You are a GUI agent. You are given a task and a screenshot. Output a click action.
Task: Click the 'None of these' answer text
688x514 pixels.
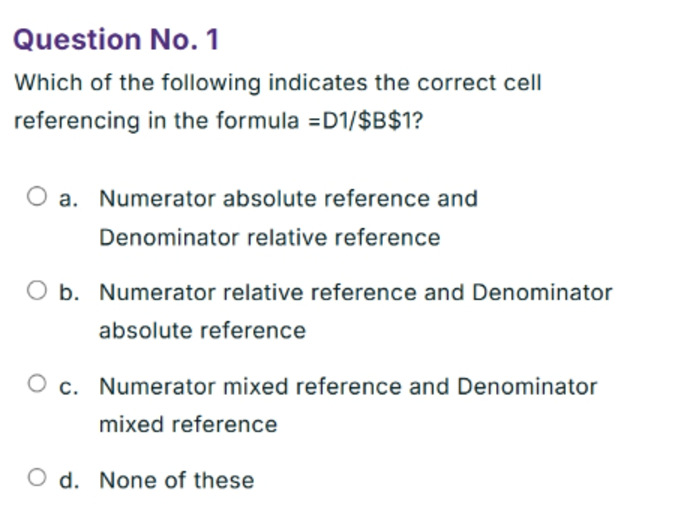pos(177,480)
